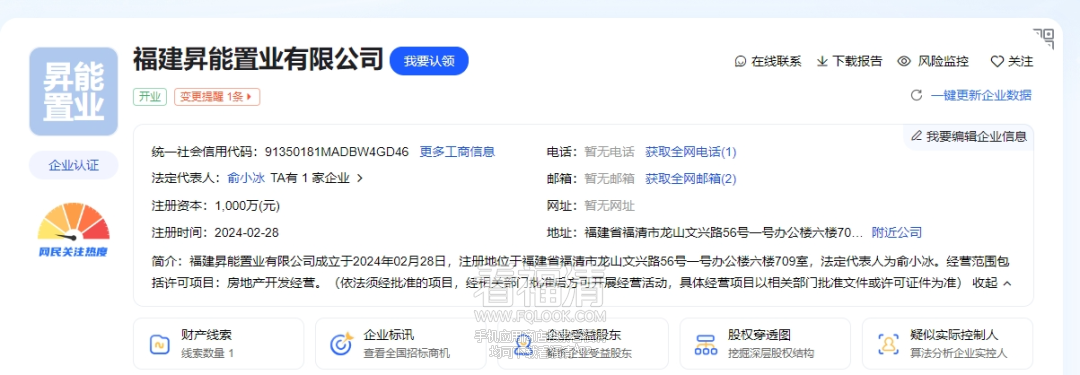1080x375 pixels.
Task: Click 查看全国招标商机 subtitle
Action: click(x=406, y=353)
